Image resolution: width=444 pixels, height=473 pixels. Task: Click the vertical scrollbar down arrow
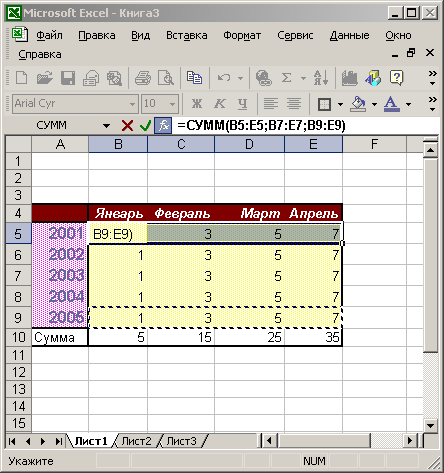430,426
